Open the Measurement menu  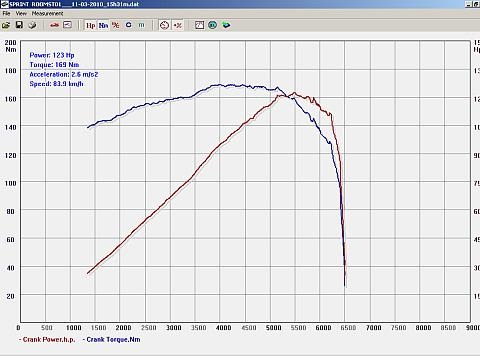pos(47,14)
